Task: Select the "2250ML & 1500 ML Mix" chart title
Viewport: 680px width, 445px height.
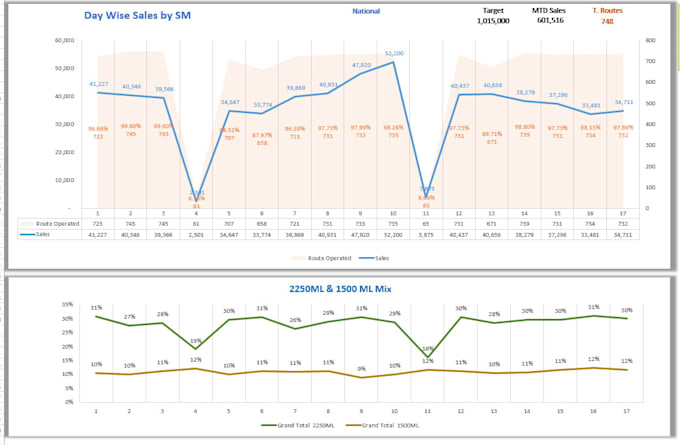Action: (340, 289)
